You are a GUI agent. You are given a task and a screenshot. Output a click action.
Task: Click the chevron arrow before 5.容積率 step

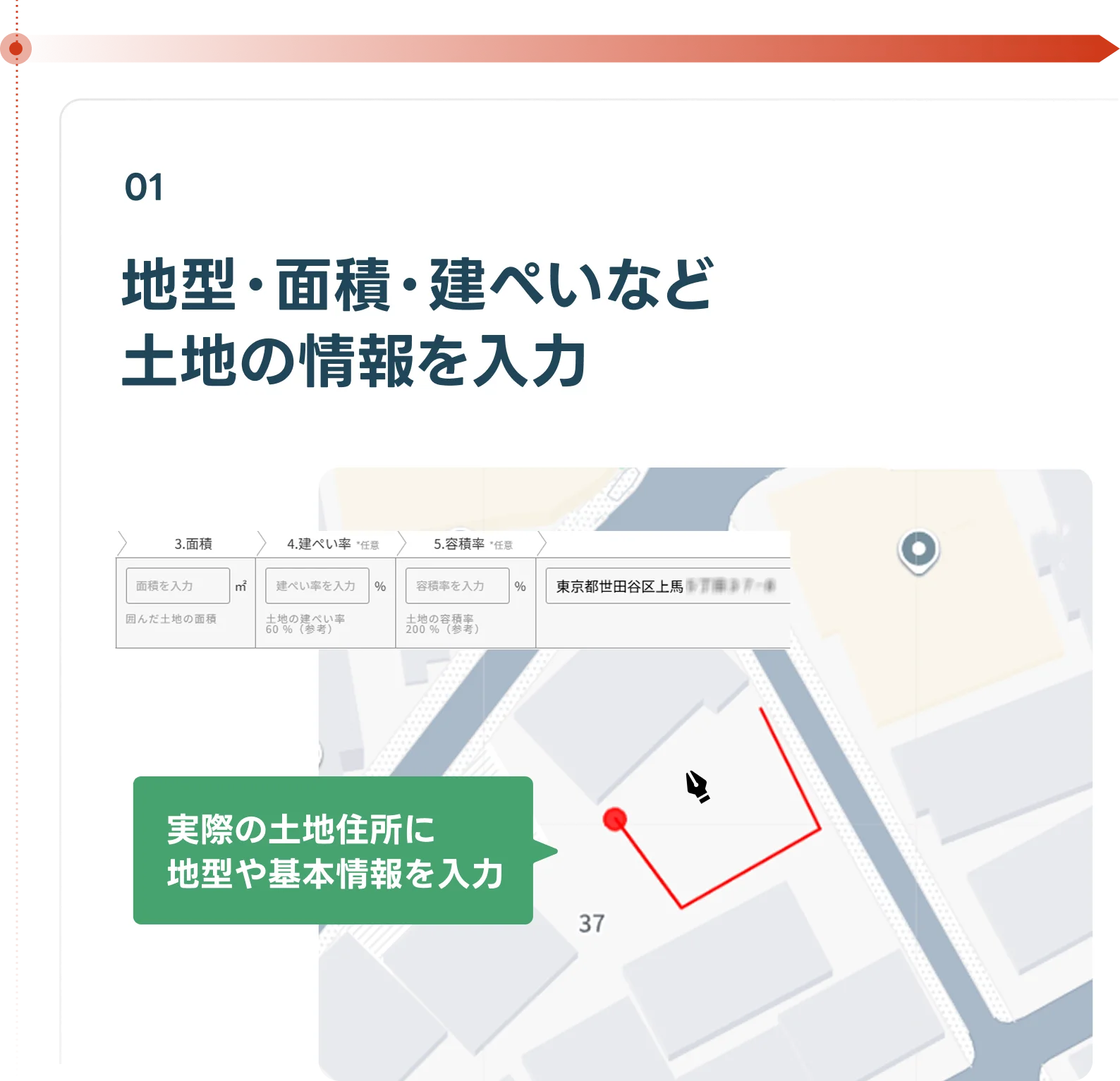tap(402, 544)
